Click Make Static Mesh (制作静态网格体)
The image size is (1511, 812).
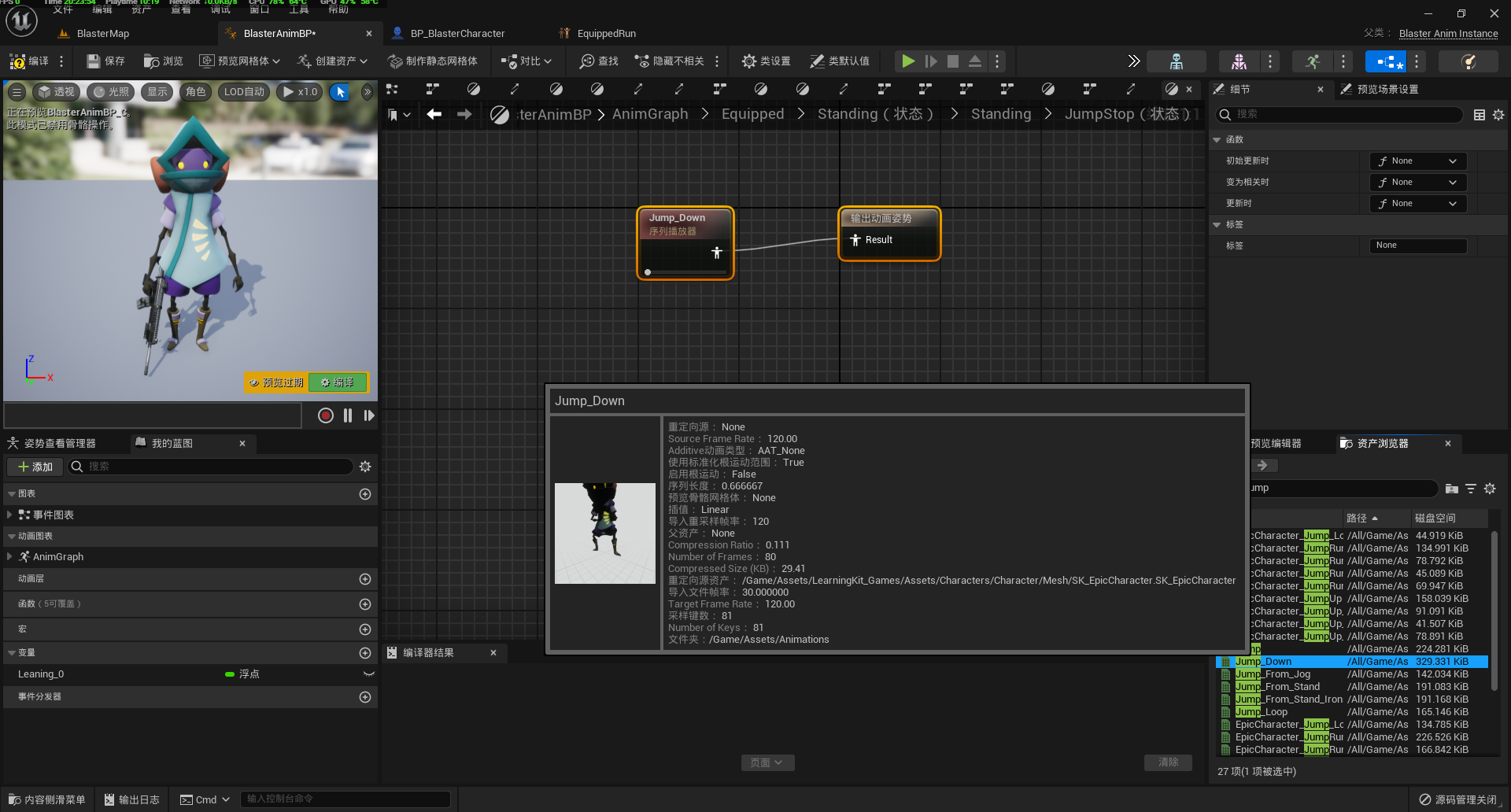point(433,61)
